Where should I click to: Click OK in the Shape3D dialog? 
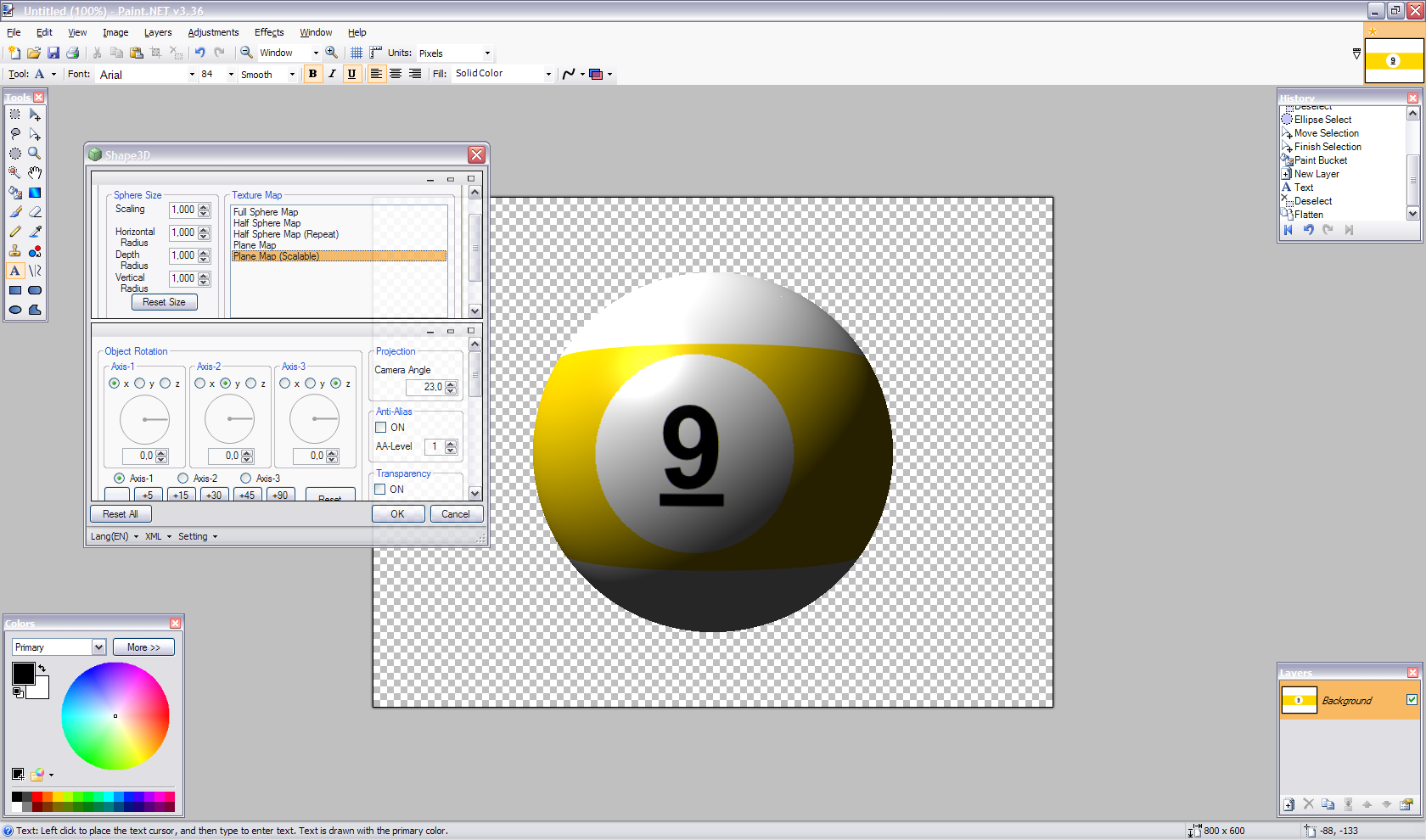397,513
